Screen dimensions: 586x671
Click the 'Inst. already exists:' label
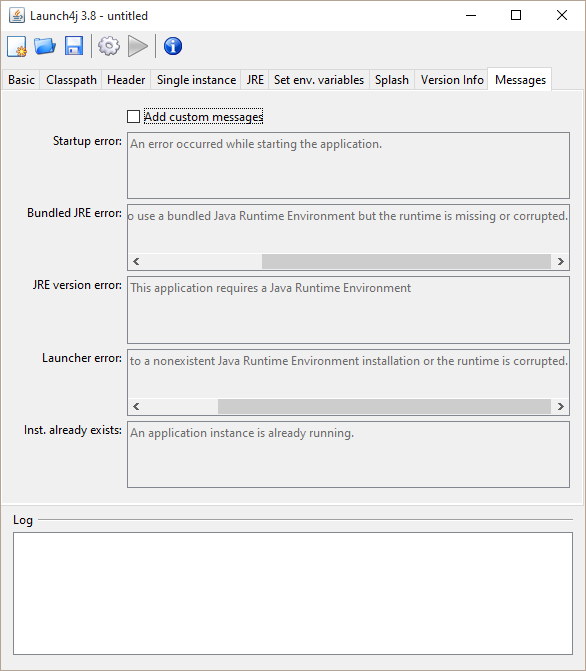(73, 430)
